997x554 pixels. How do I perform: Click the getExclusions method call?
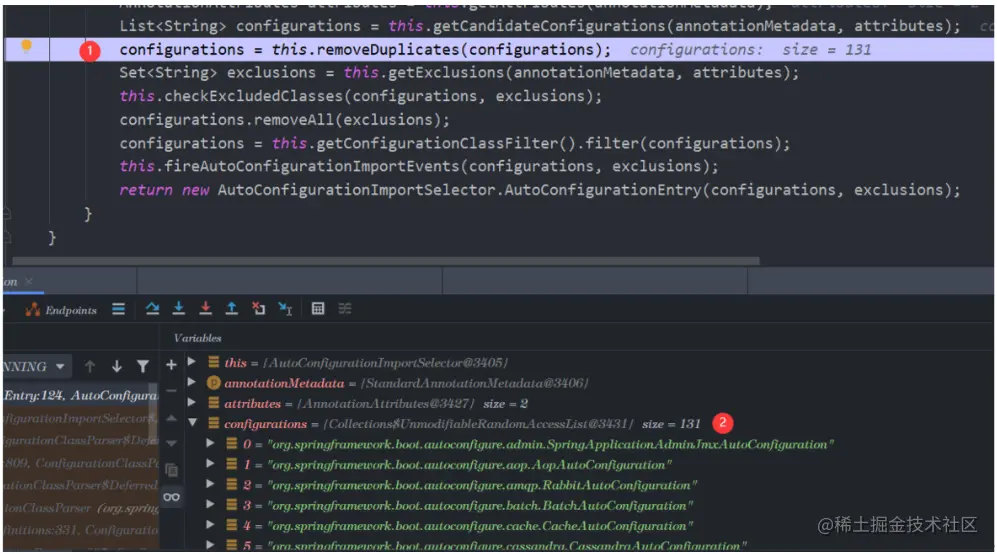click(446, 73)
